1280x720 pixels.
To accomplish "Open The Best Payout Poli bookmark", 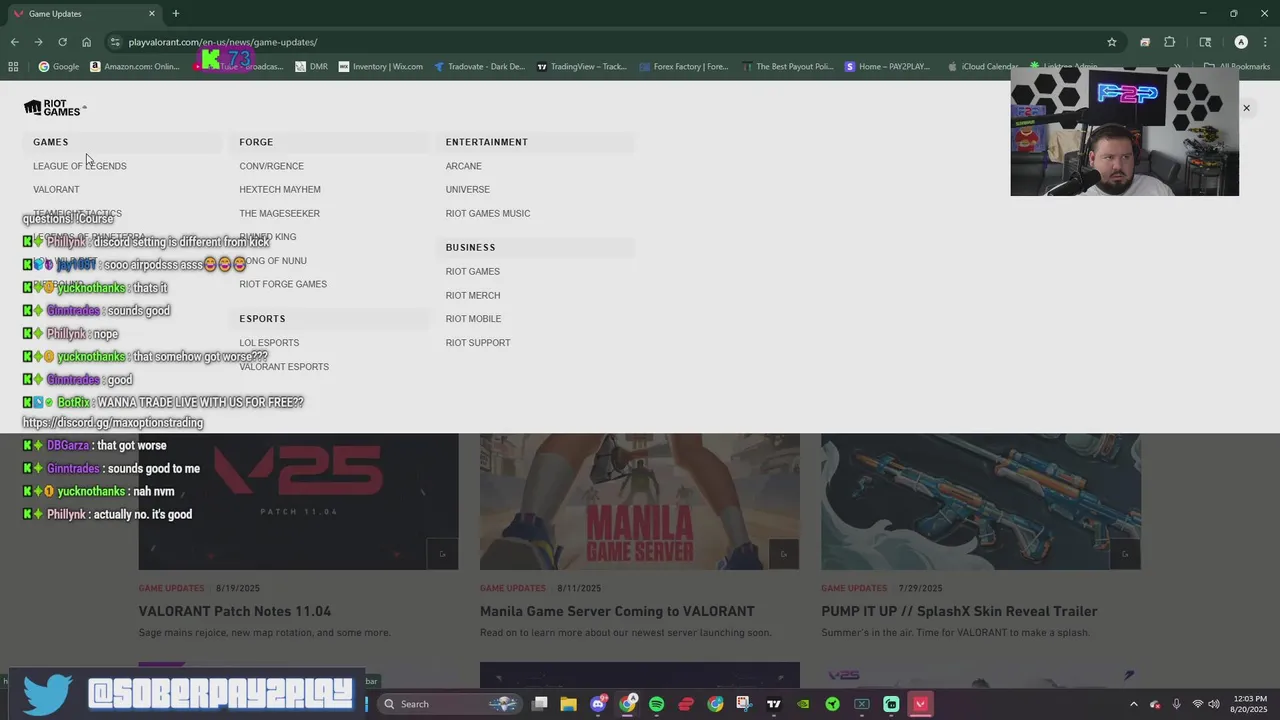I will click(788, 67).
